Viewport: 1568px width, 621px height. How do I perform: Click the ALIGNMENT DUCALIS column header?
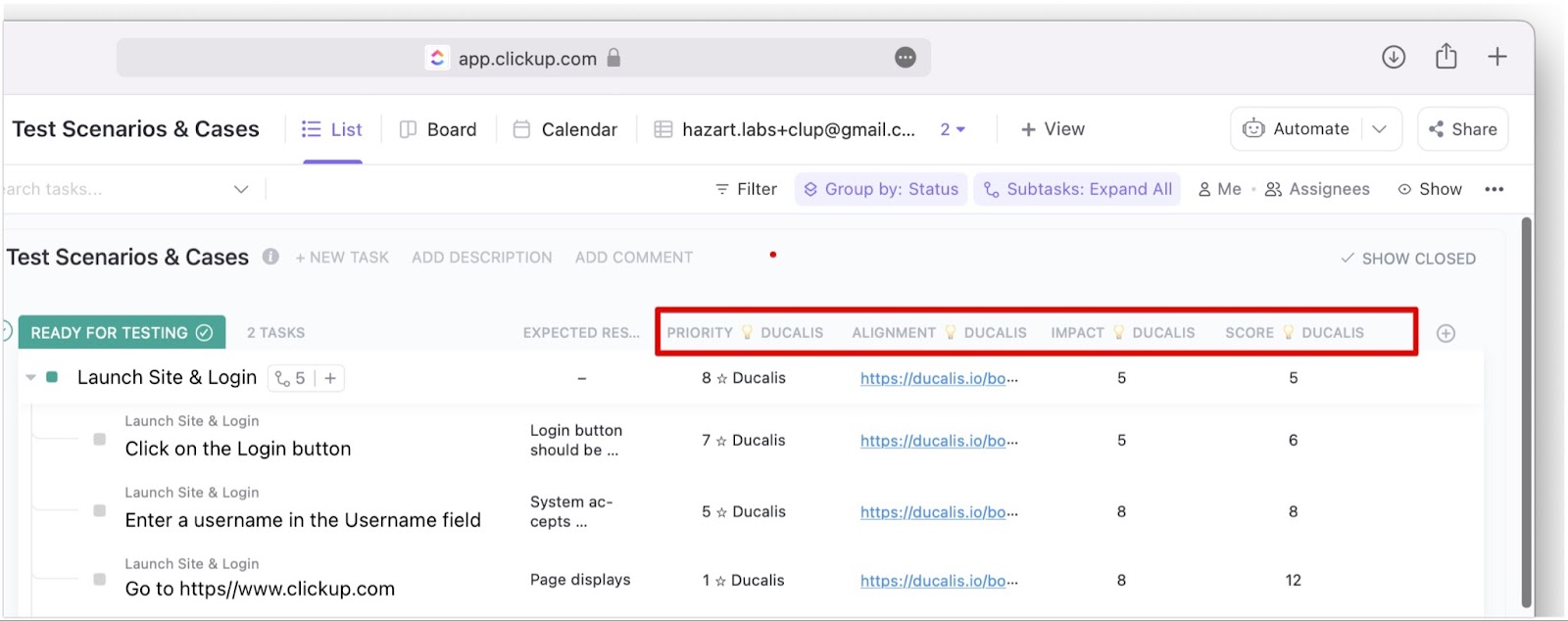(x=939, y=333)
